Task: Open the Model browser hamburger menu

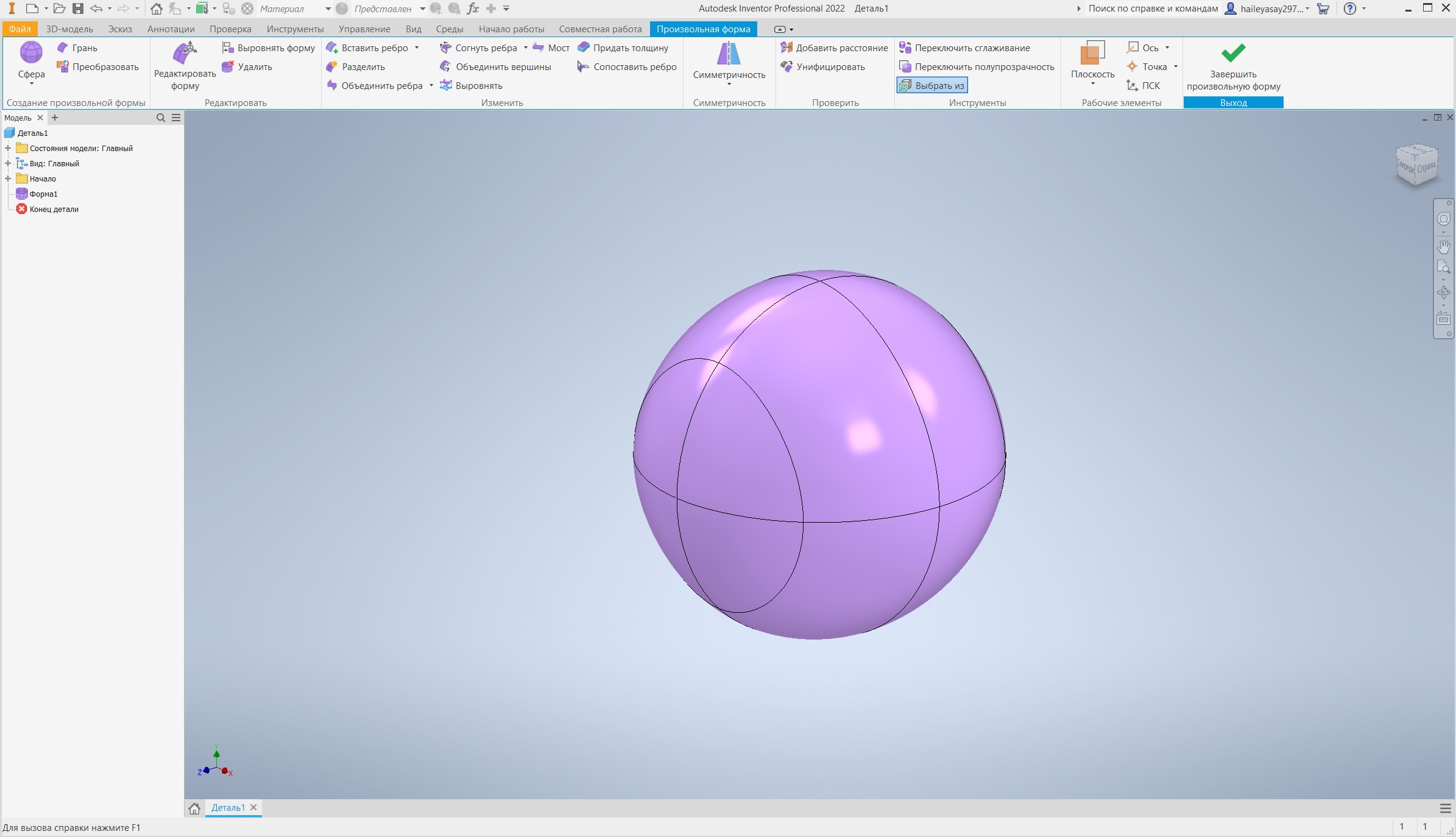Action: pos(176,118)
